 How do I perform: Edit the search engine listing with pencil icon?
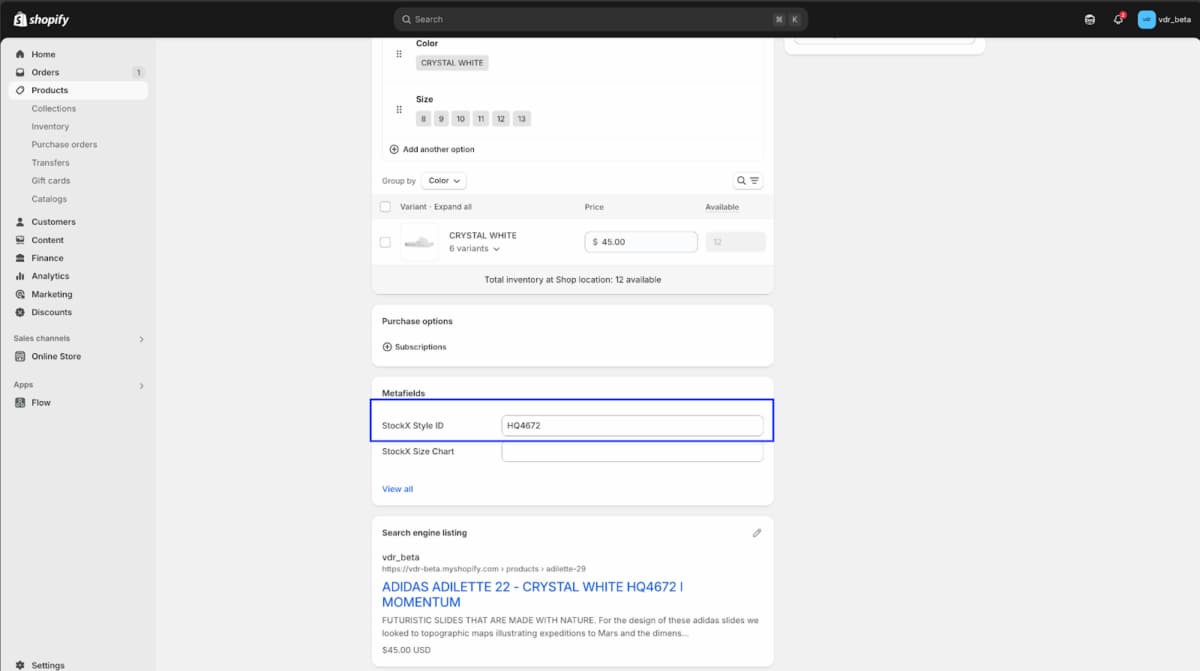[x=757, y=533]
